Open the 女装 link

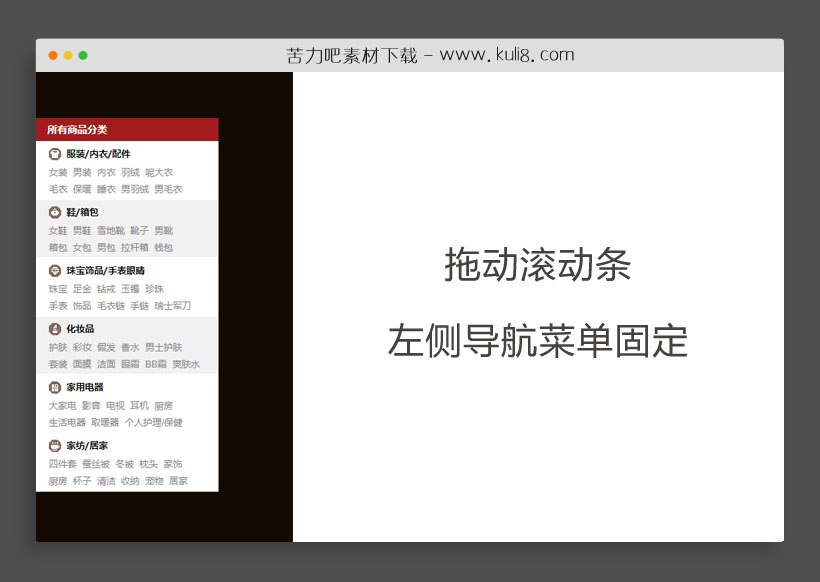[x=57, y=172]
